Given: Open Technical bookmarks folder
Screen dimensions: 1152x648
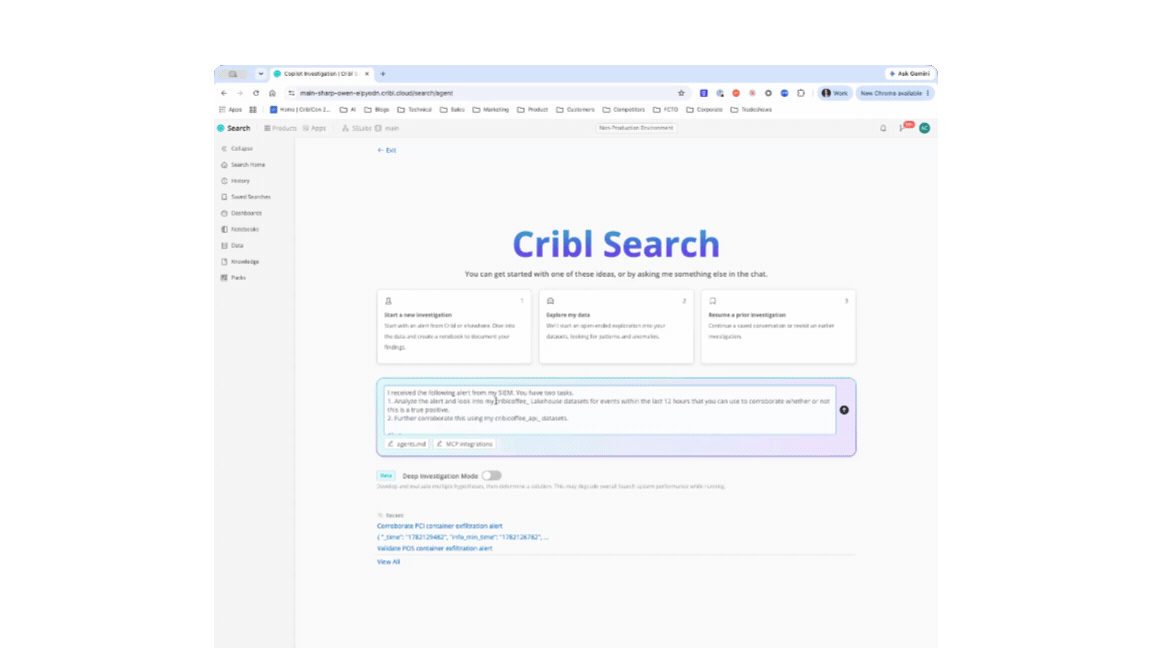Looking at the screenshot, I should [x=414, y=109].
